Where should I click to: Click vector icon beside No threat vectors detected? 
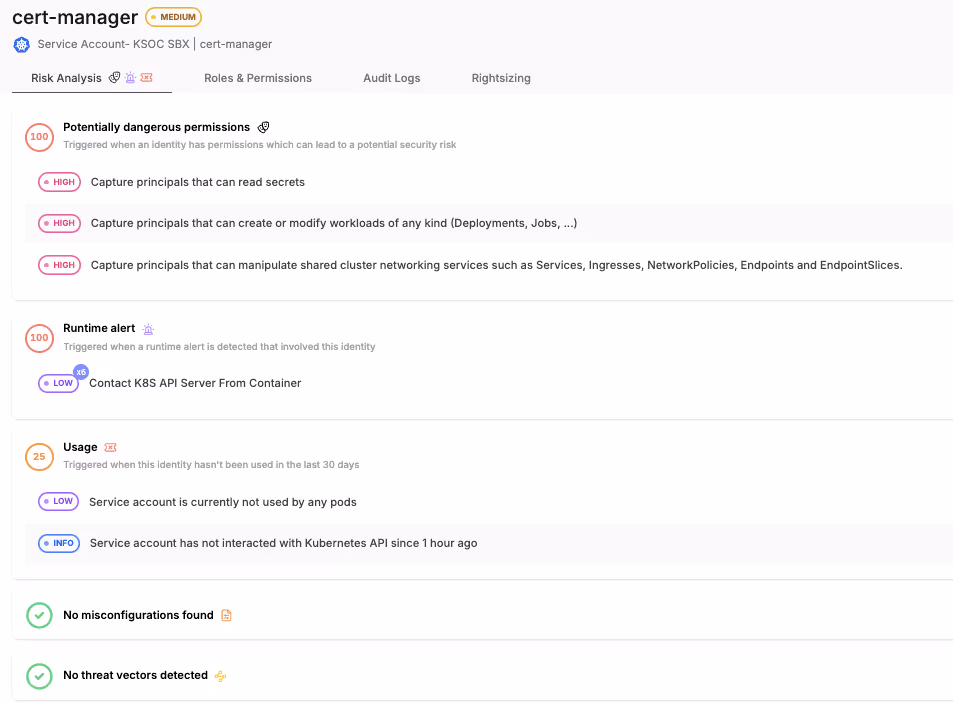[221, 676]
